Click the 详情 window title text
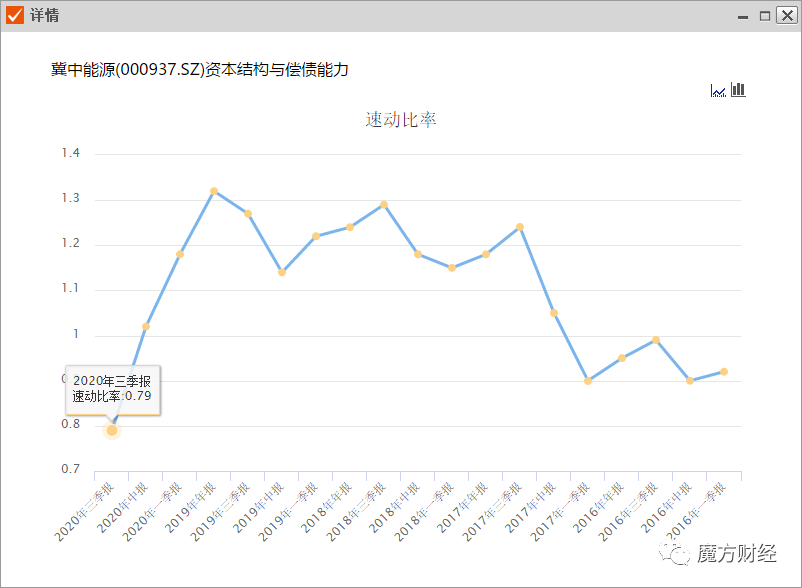Viewport: 802px width, 588px height. coord(44,15)
